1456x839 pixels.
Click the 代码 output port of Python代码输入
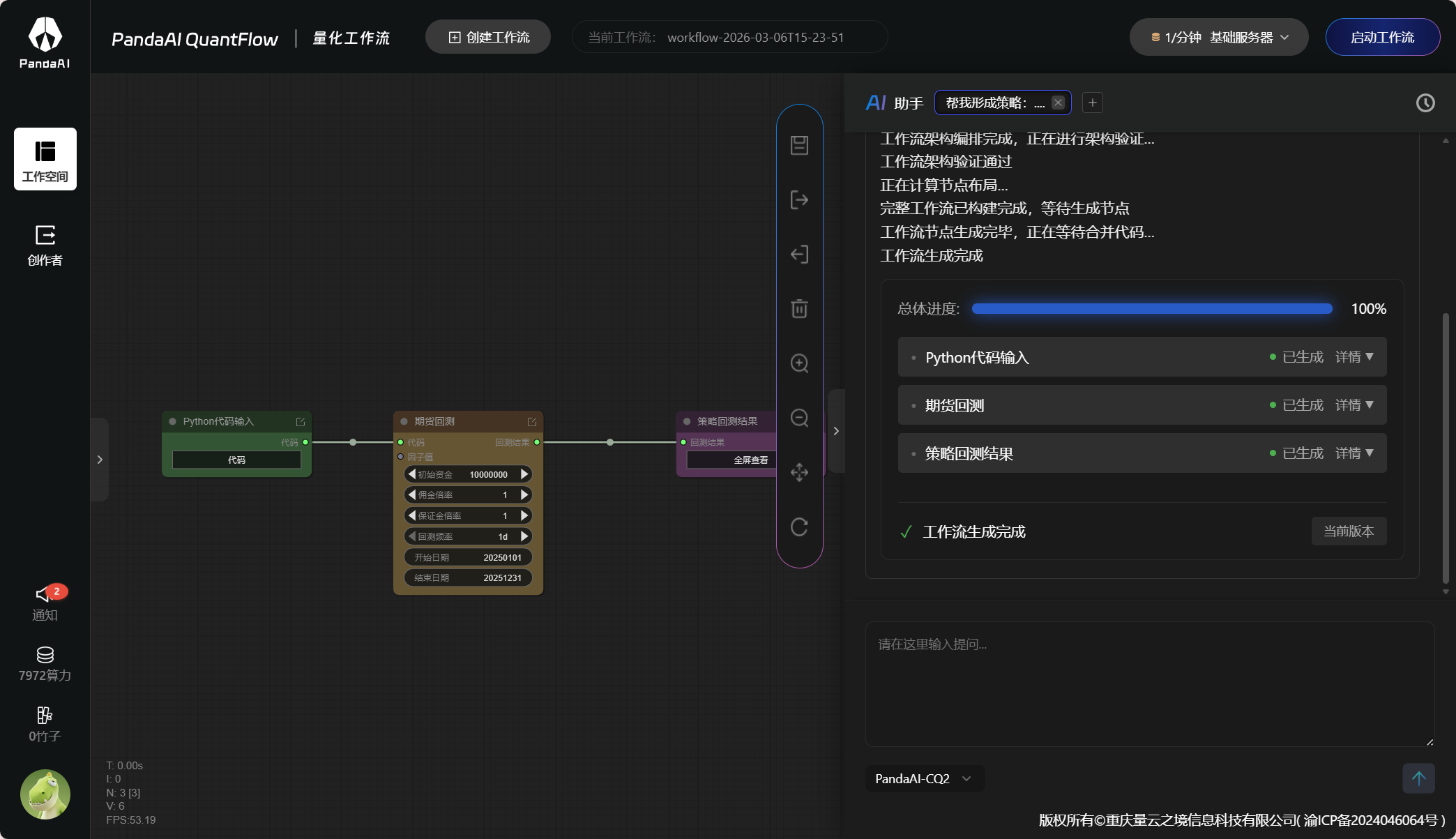(x=305, y=442)
